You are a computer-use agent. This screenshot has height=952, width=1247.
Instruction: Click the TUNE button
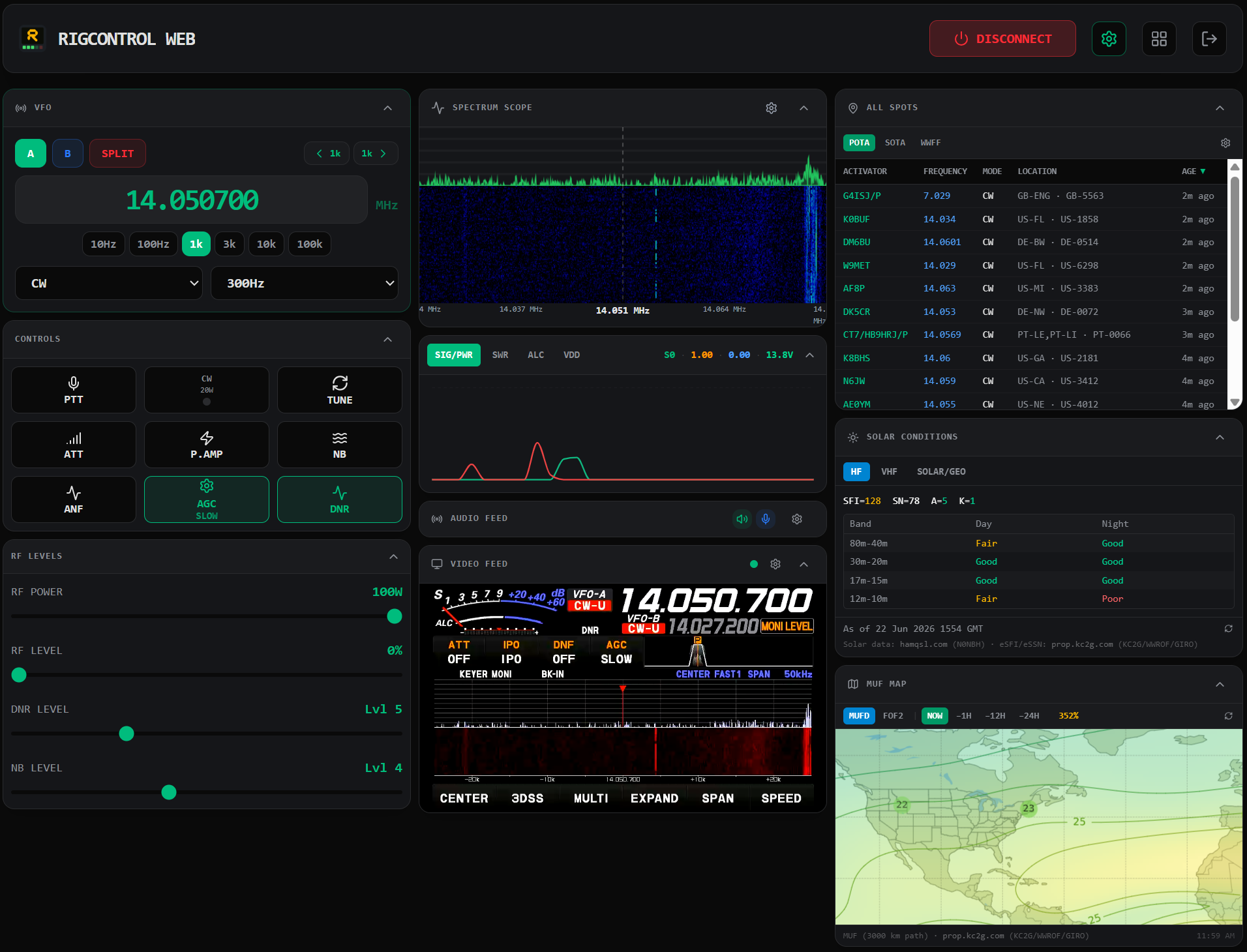coord(340,390)
